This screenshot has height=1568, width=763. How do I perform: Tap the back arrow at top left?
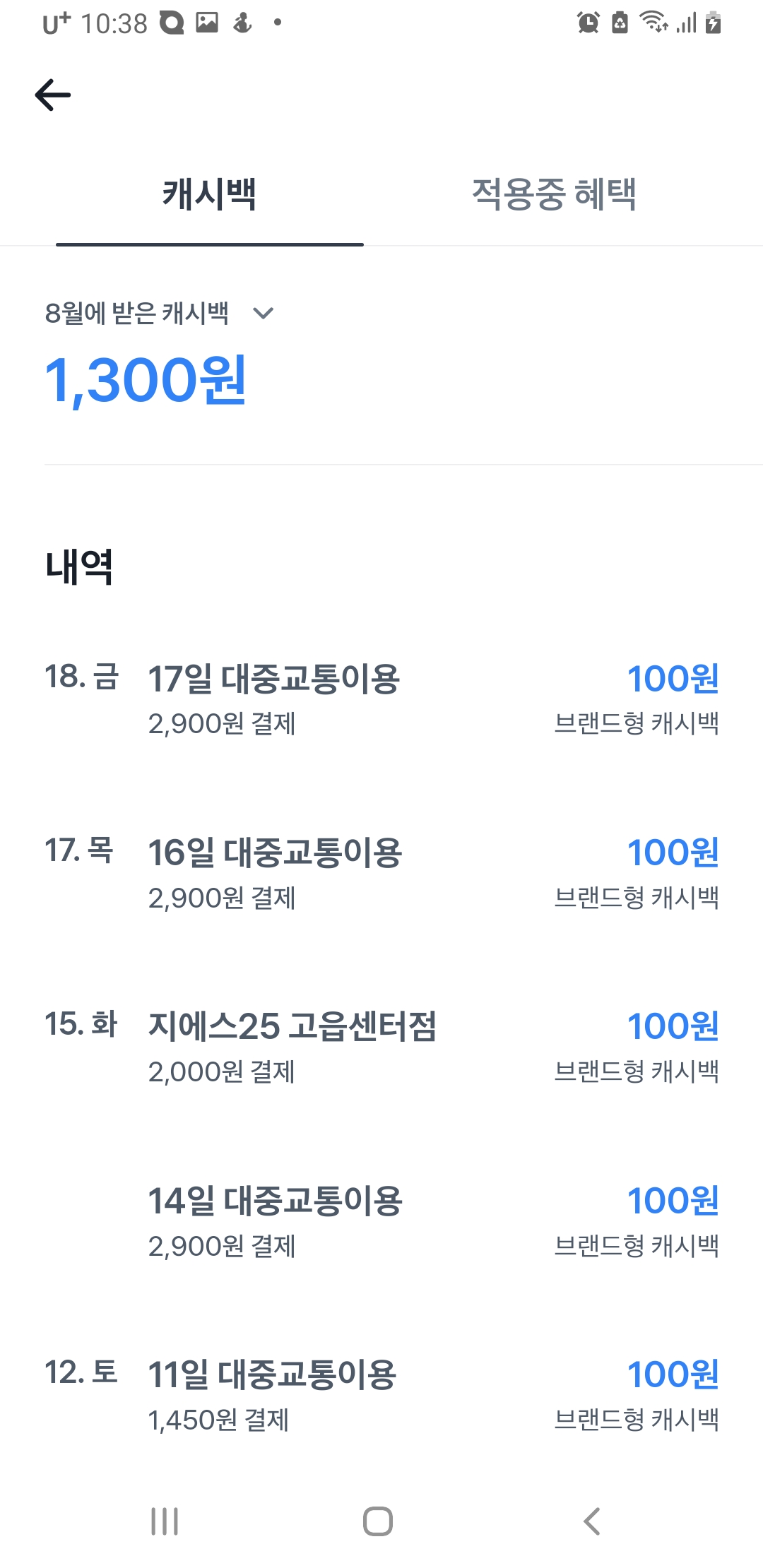point(53,95)
